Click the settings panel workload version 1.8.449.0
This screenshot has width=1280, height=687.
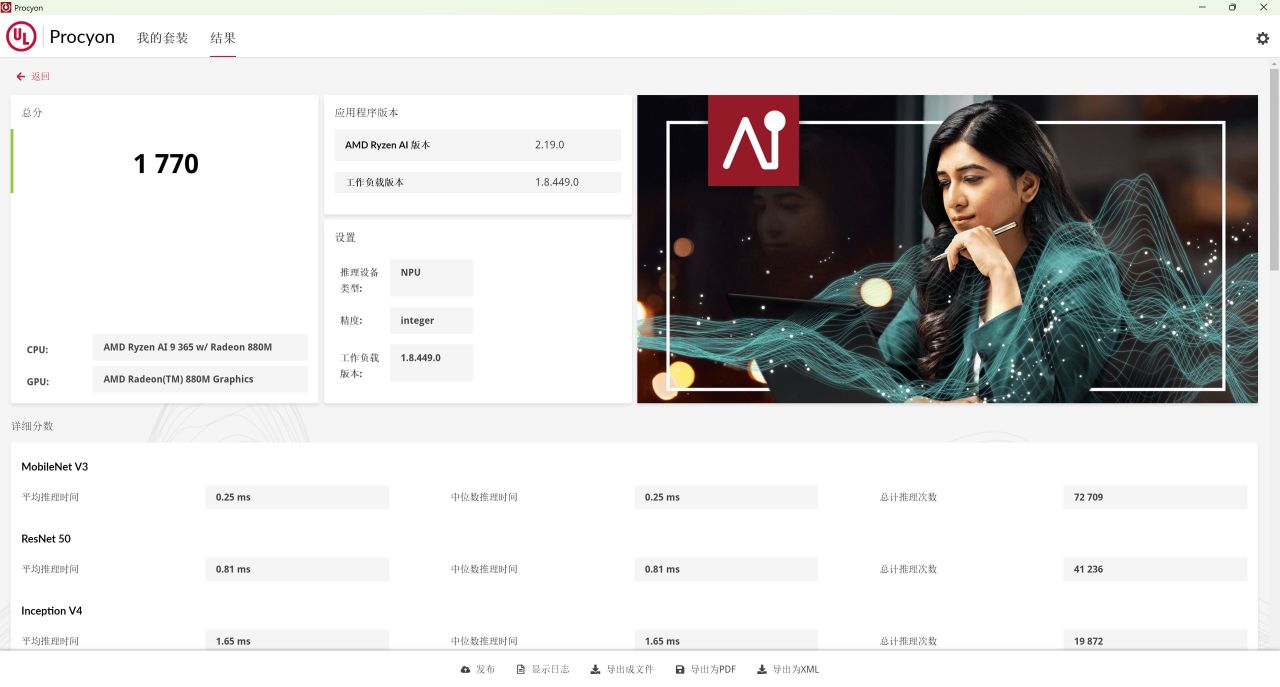tap(431, 363)
